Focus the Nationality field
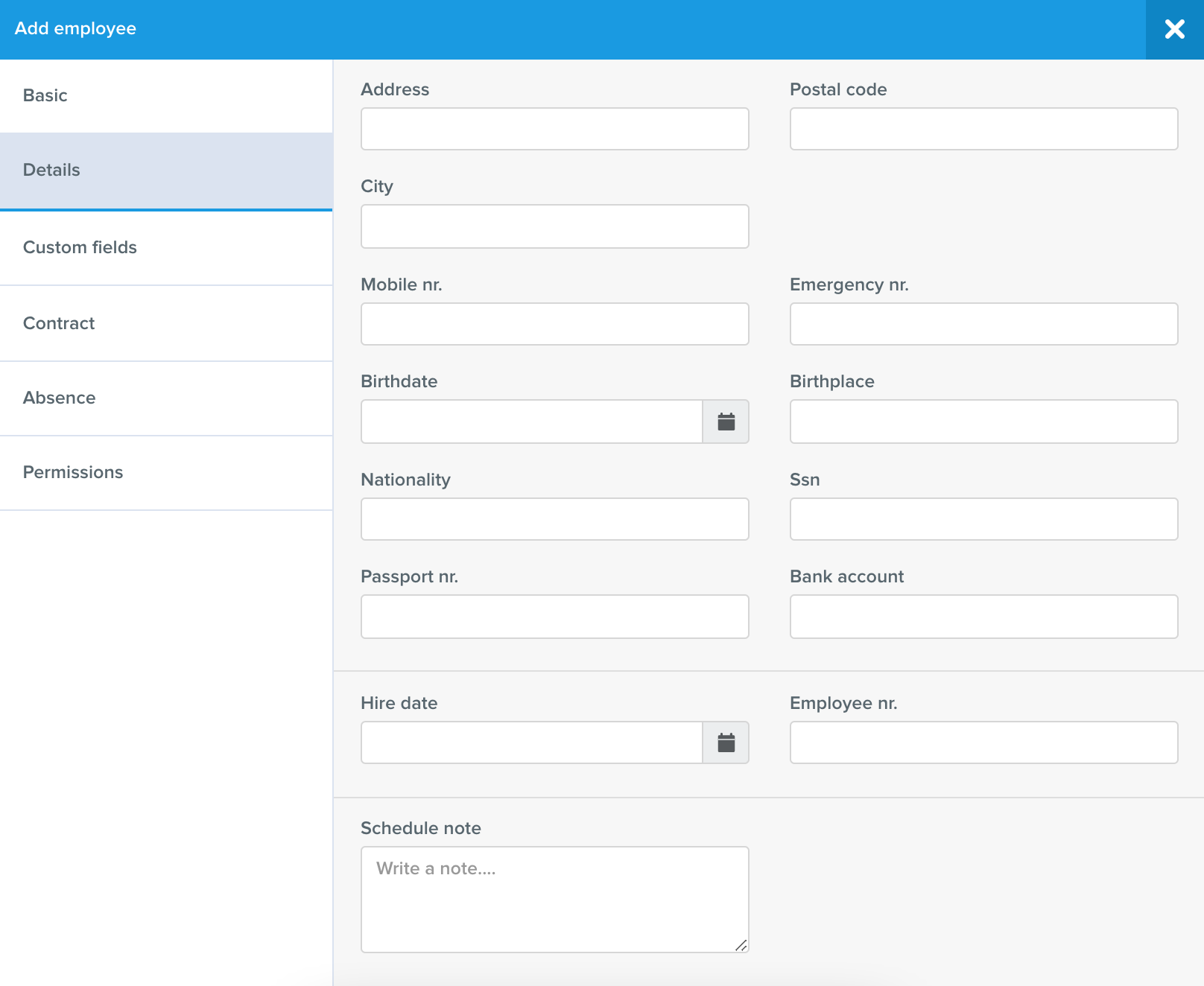The width and height of the screenshot is (1204, 986). point(554,519)
